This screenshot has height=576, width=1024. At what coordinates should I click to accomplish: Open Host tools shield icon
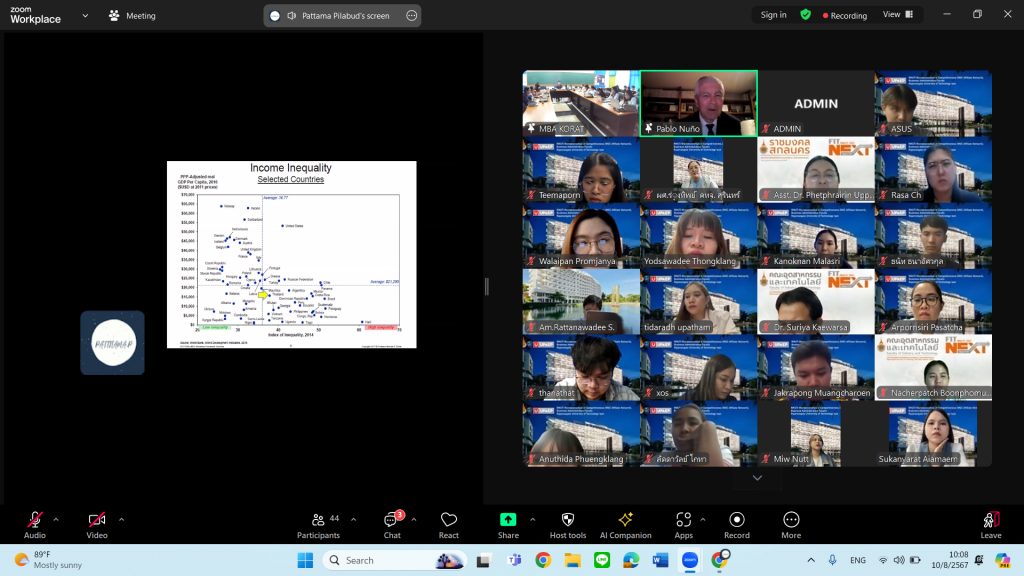568,520
